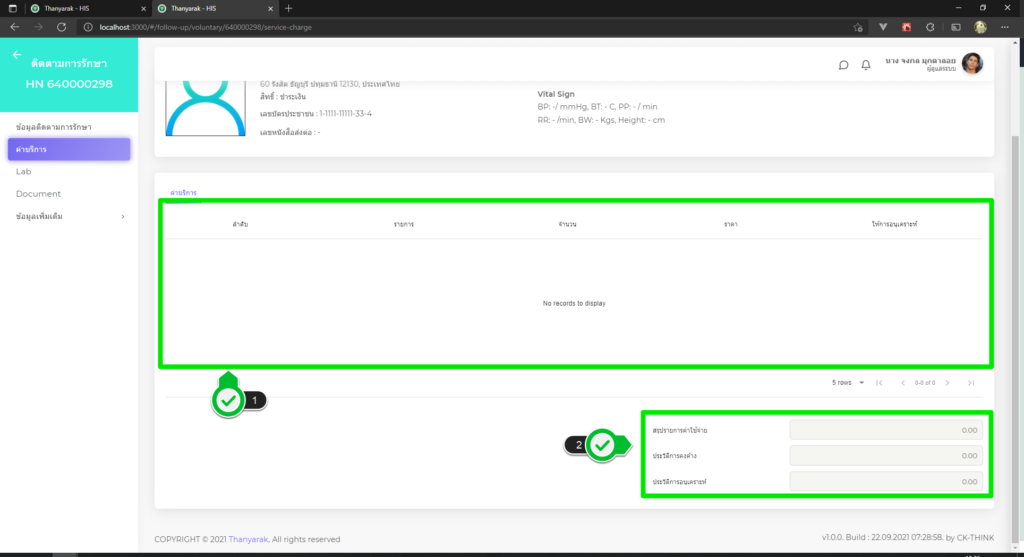Open the chat messages icon
Image resolution: width=1024 pixels, height=557 pixels.
tap(843, 65)
